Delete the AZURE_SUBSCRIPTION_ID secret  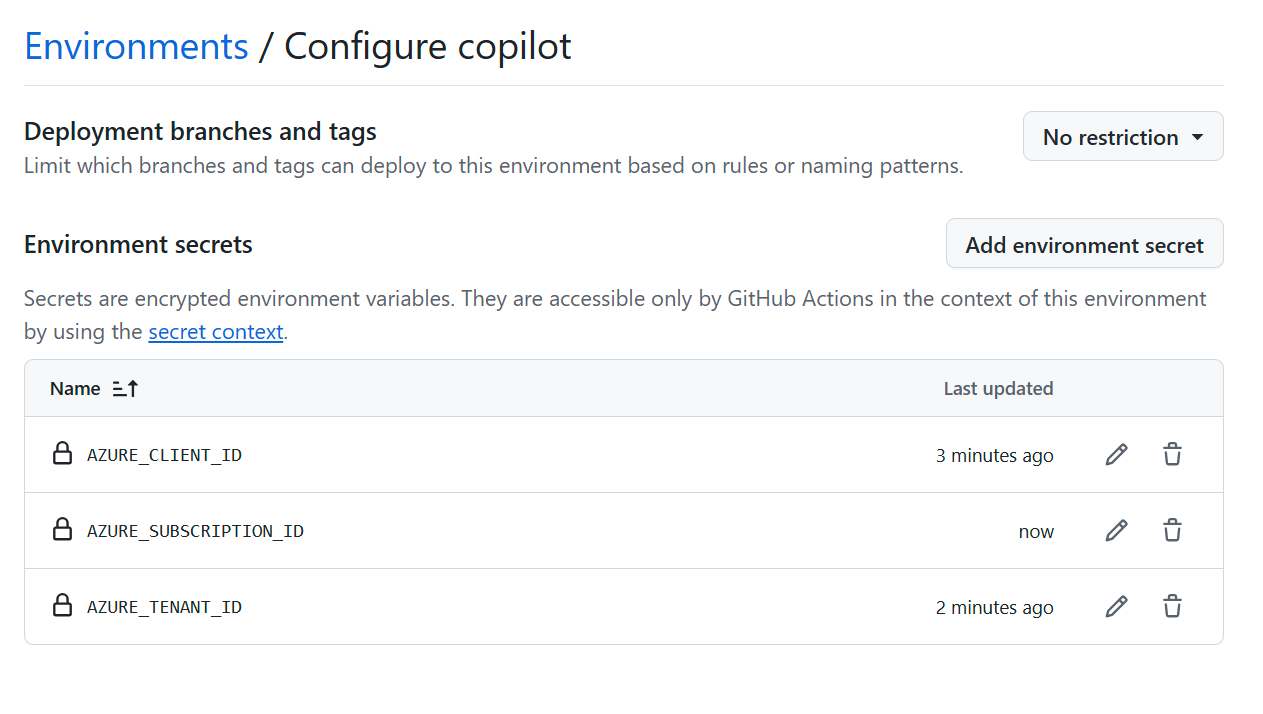point(1172,530)
